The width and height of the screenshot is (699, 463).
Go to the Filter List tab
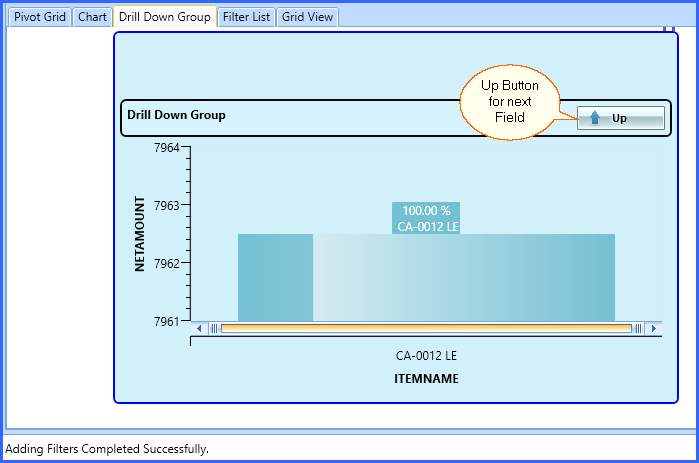(x=247, y=17)
